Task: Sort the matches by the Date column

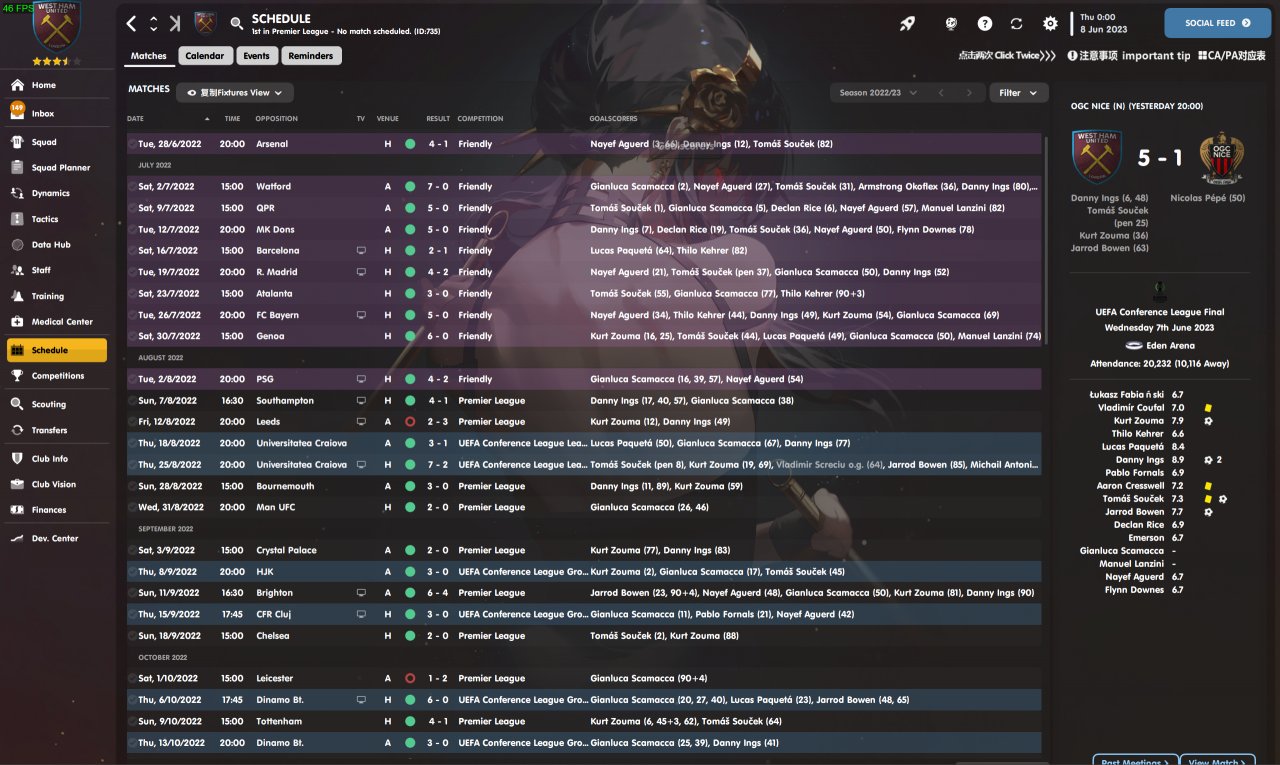Action: click(x=135, y=119)
